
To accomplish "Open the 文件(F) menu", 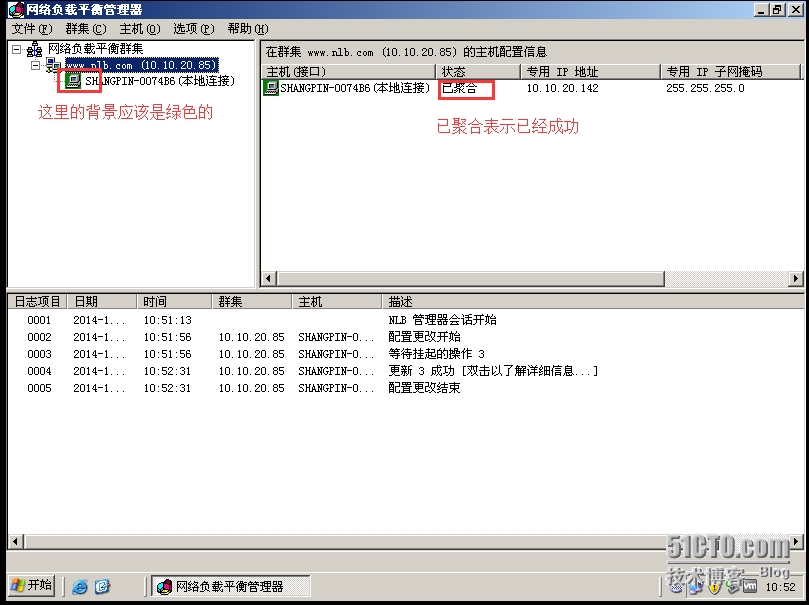I will pos(32,29).
